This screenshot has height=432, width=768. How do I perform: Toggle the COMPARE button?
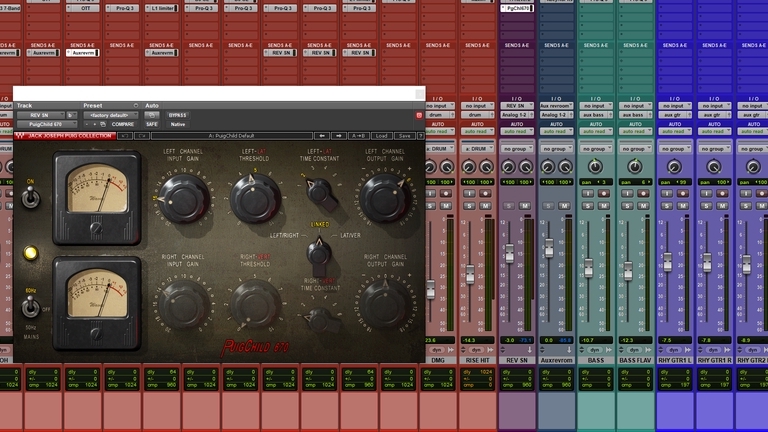click(123, 124)
